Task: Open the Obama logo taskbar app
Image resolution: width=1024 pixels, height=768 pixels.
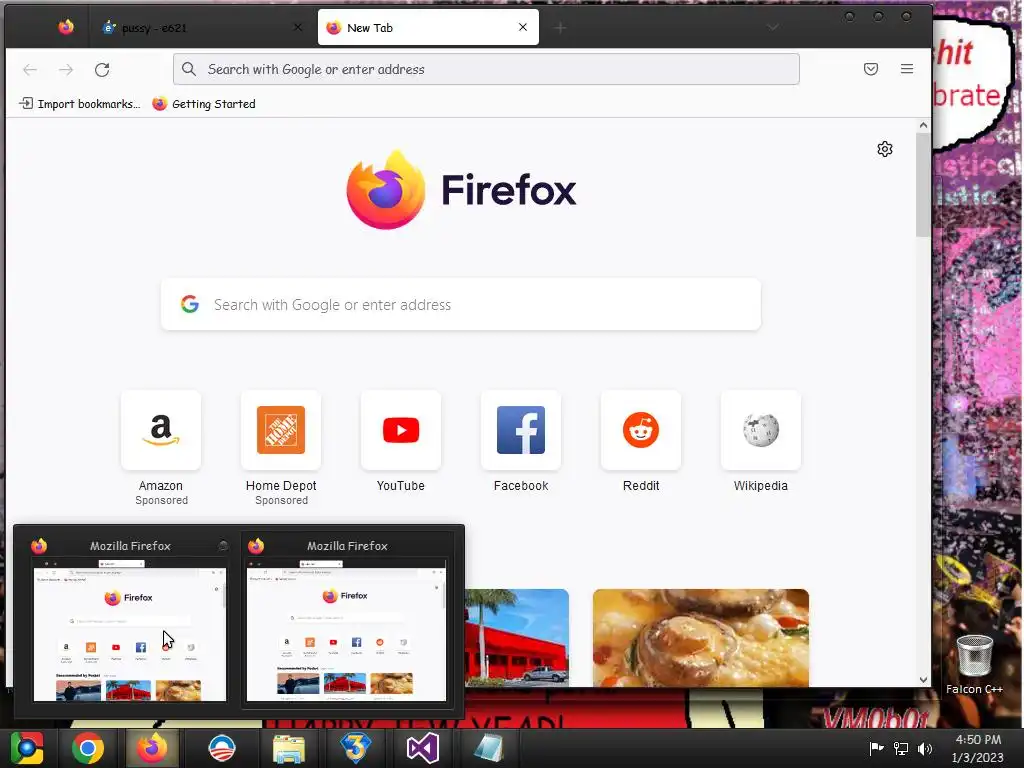Action: click(x=221, y=748)
